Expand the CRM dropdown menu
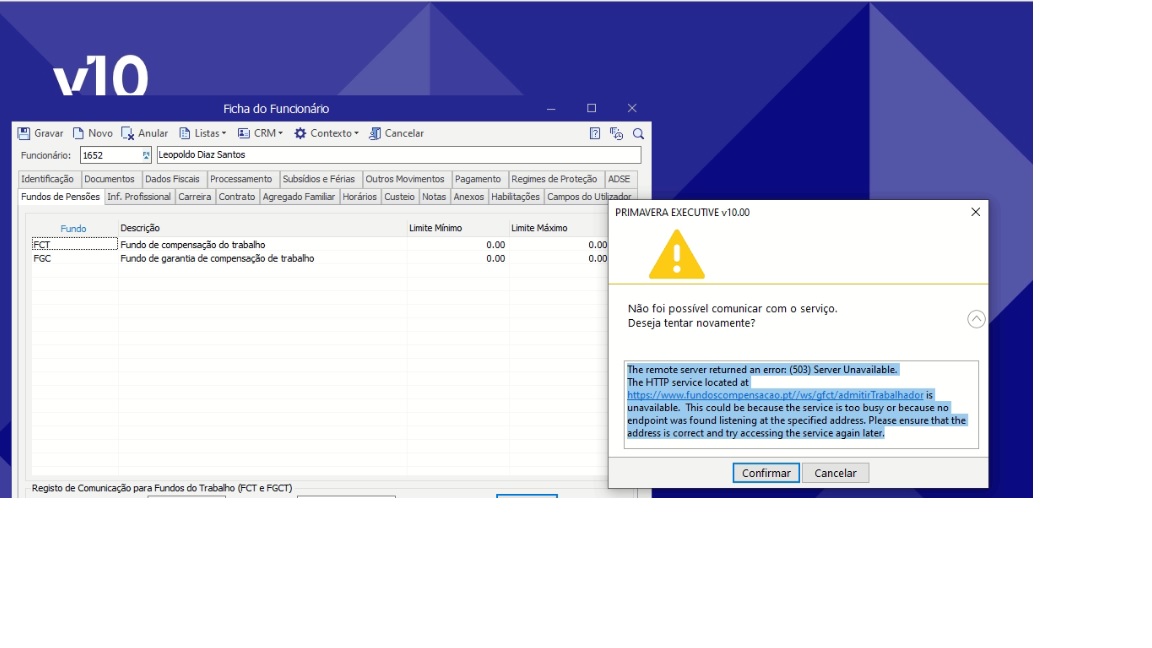 tap(260, 133)
